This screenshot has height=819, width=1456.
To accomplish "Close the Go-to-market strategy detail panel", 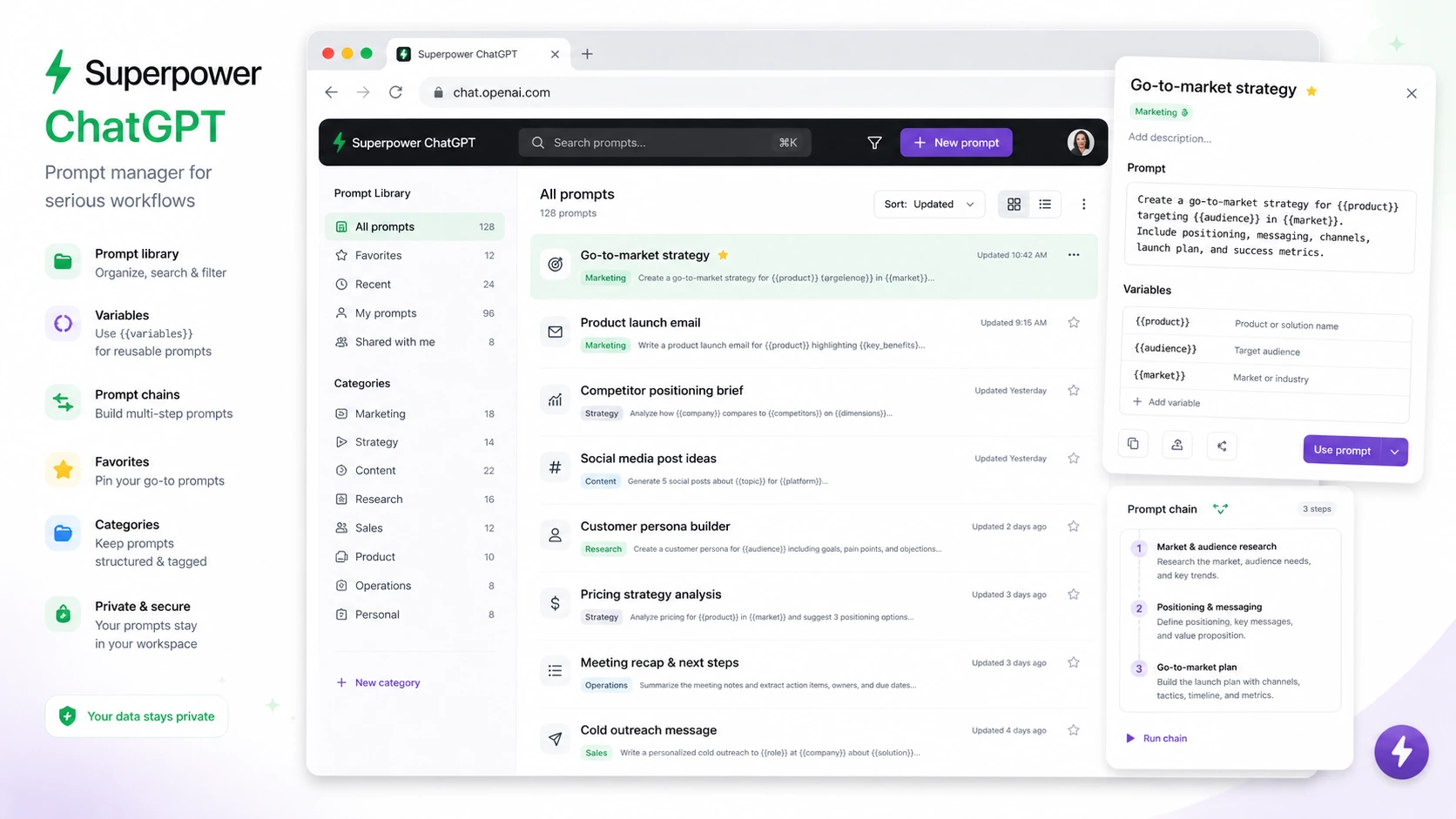I will tap(1412, 93).
